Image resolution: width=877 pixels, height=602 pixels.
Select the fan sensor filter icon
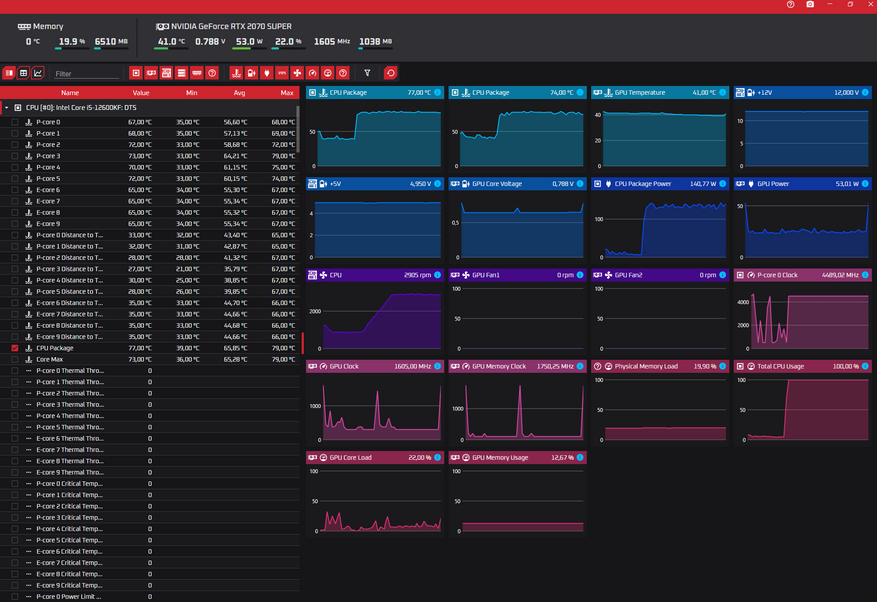297,73
